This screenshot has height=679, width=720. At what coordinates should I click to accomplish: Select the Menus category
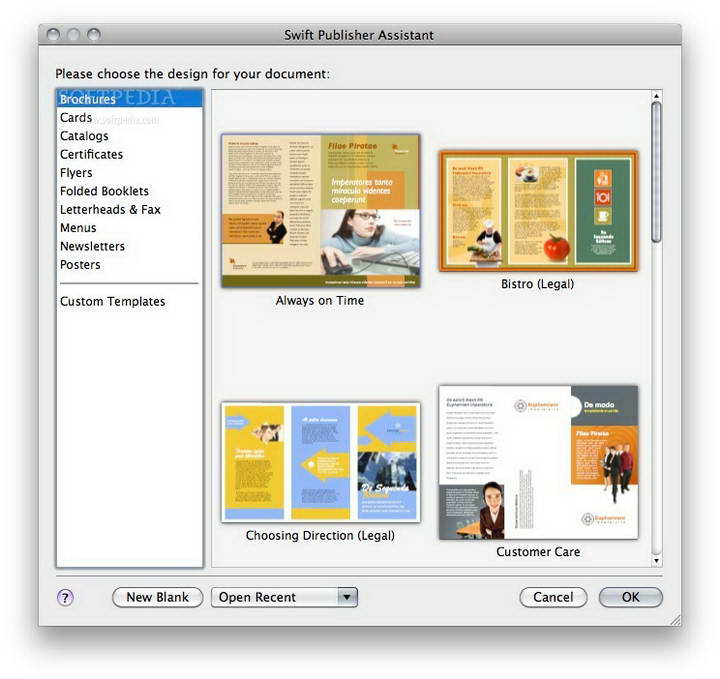pos(129,228)
